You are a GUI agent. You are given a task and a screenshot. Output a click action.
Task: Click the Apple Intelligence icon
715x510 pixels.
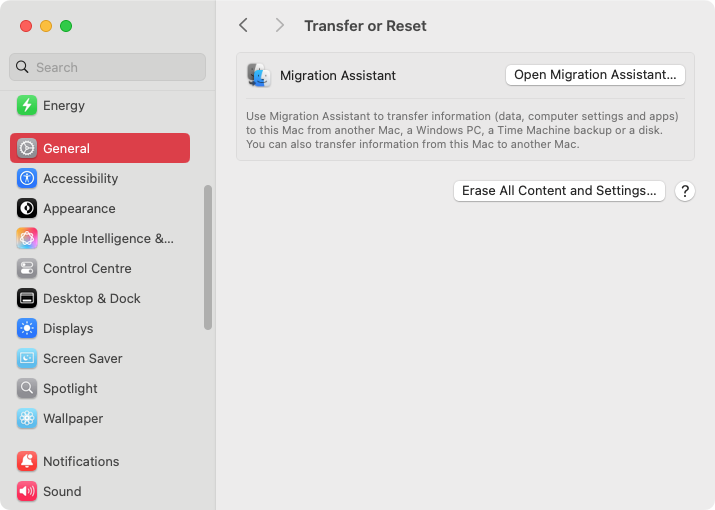27,239
